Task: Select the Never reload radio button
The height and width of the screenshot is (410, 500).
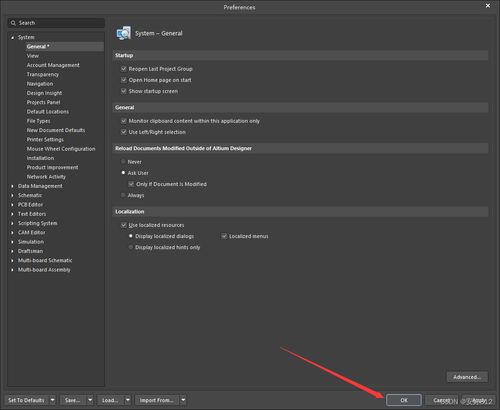Action: coord(123,162)
